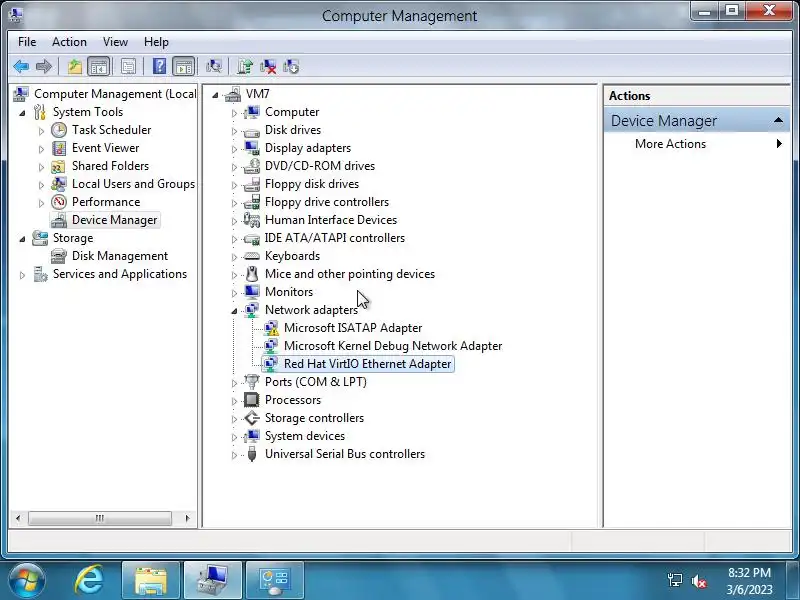Screen dimensions: 800x600
Task: Click Scan for hardware changes icon
Action: tap(214, 66)
